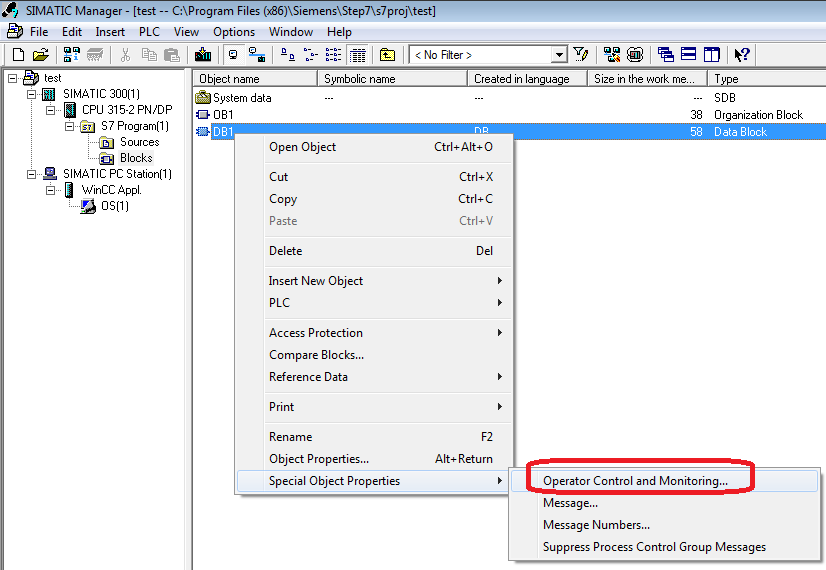Switch to Small Icons view
The width and height of the screenshot is (826, 570).
point(311,55)
